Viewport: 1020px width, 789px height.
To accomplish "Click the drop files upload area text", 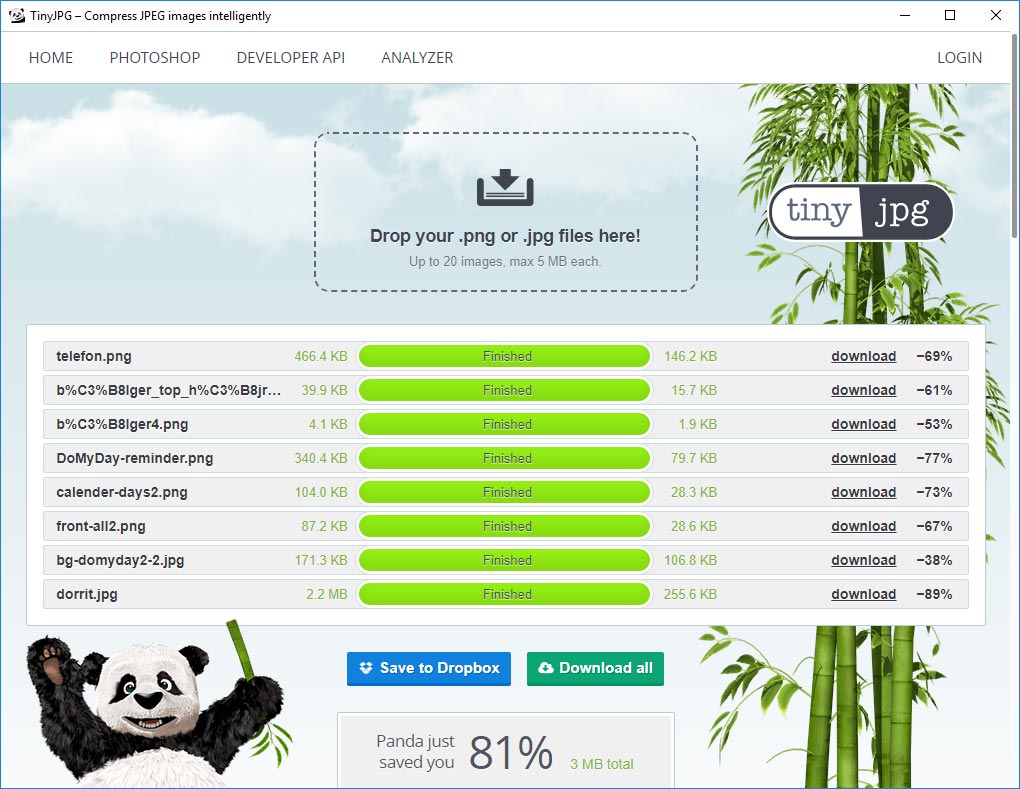I will (x=505, y=237).
